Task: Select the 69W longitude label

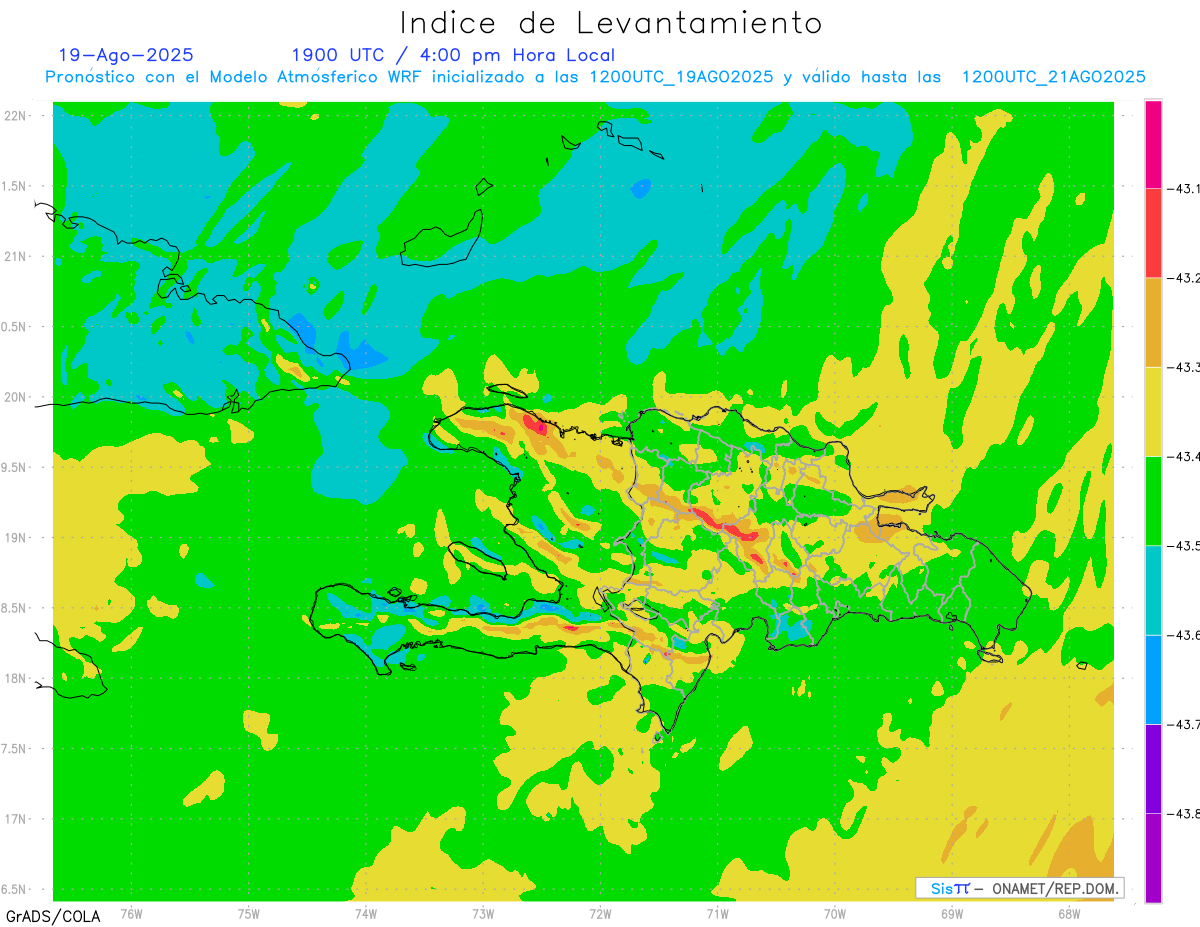Action: tap(952, 914)
